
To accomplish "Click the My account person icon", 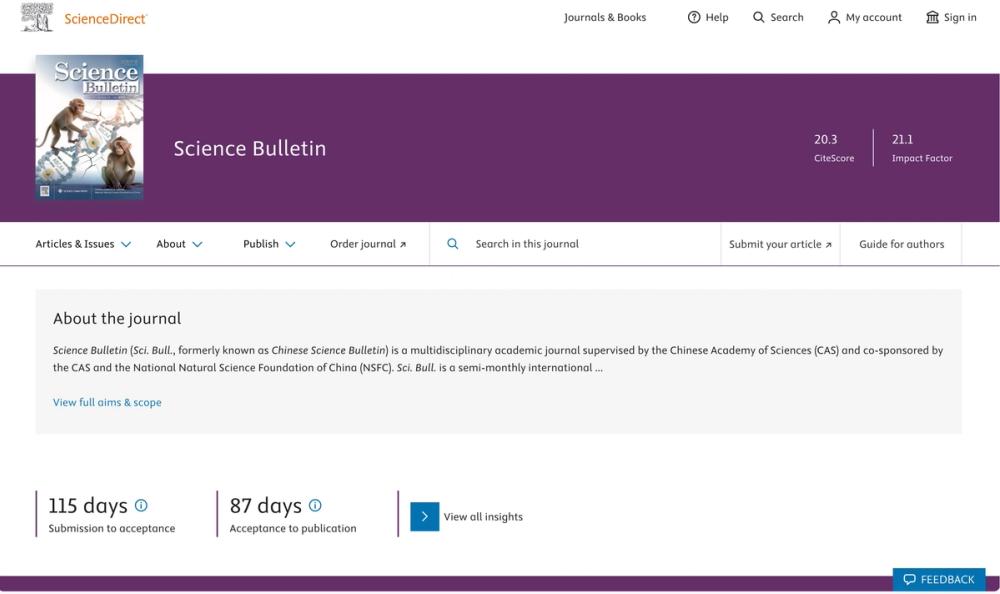I will click(x=834, y=17).
